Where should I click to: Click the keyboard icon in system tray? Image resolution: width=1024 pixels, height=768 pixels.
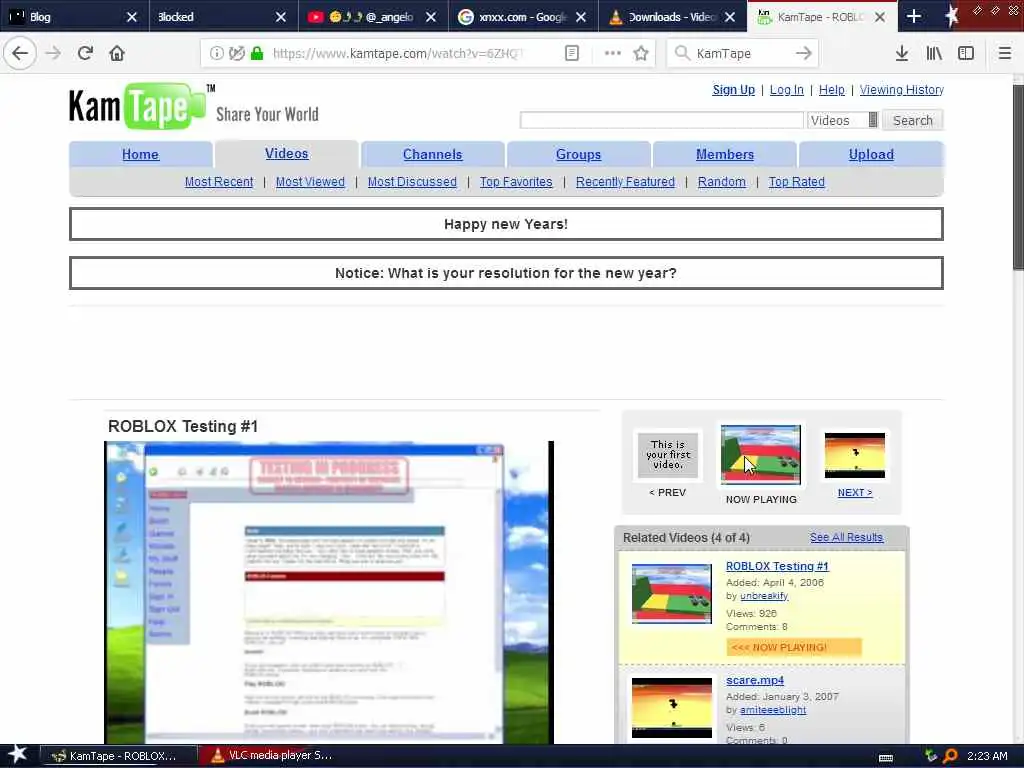(x=886, y=757)
